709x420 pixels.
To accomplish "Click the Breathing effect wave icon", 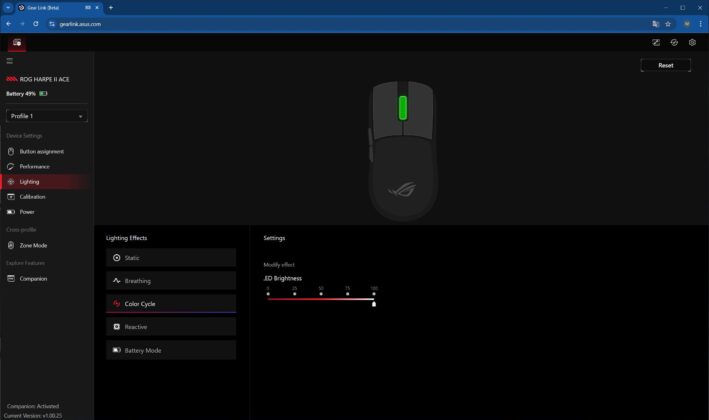I will click(x=117, y=281).
